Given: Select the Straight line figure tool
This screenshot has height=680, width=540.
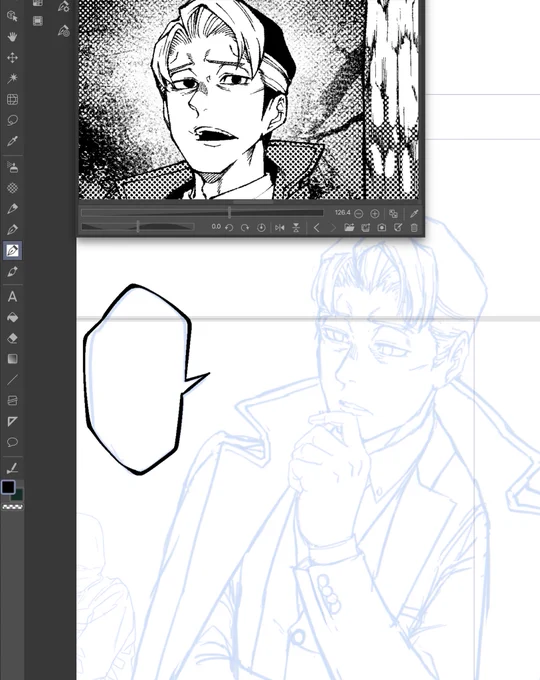Looking at the screenshot, I should pyautogui.click(x=12, y=380).
